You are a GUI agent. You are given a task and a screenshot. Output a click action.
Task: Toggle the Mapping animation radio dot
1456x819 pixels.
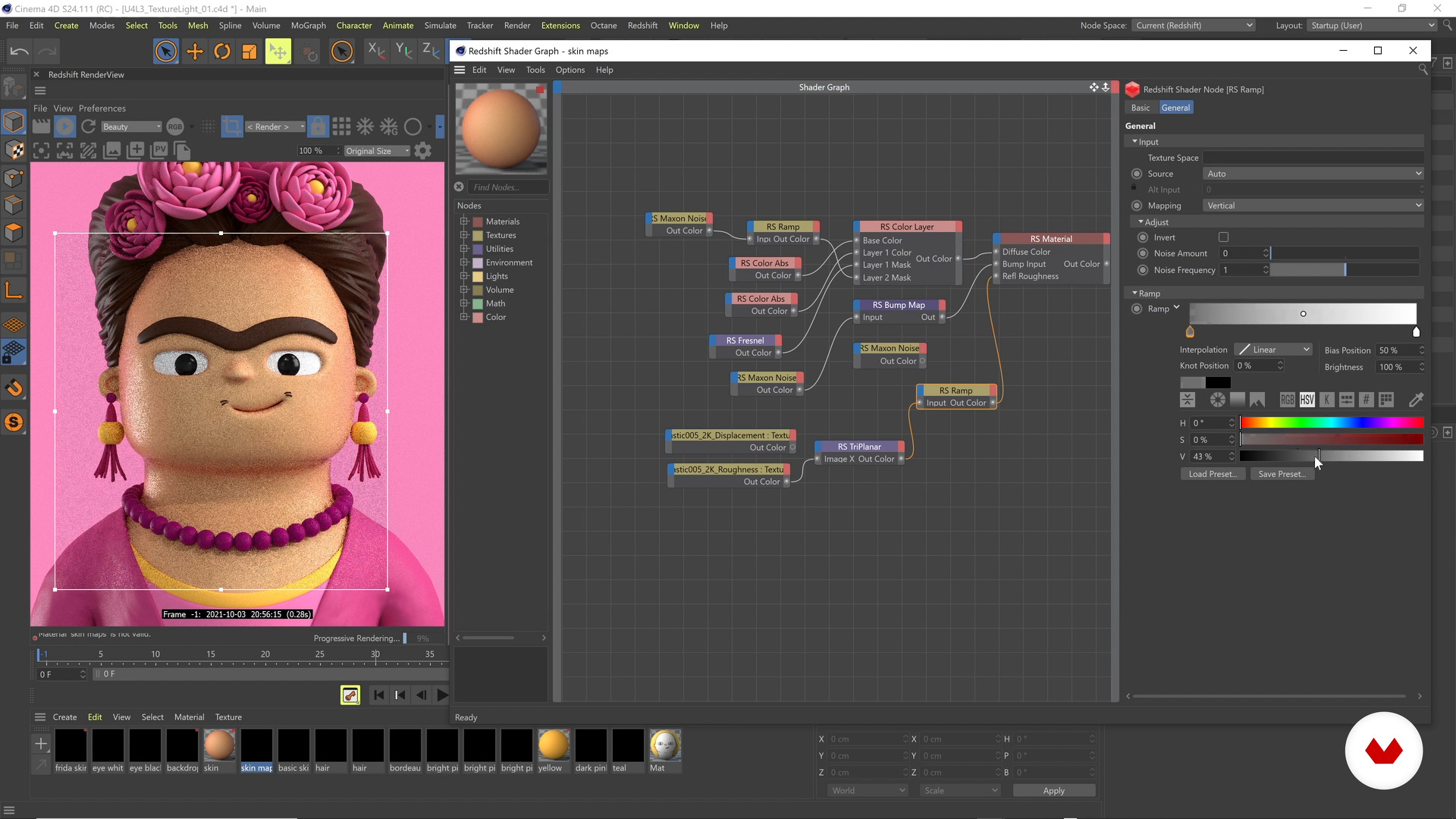1136,206
